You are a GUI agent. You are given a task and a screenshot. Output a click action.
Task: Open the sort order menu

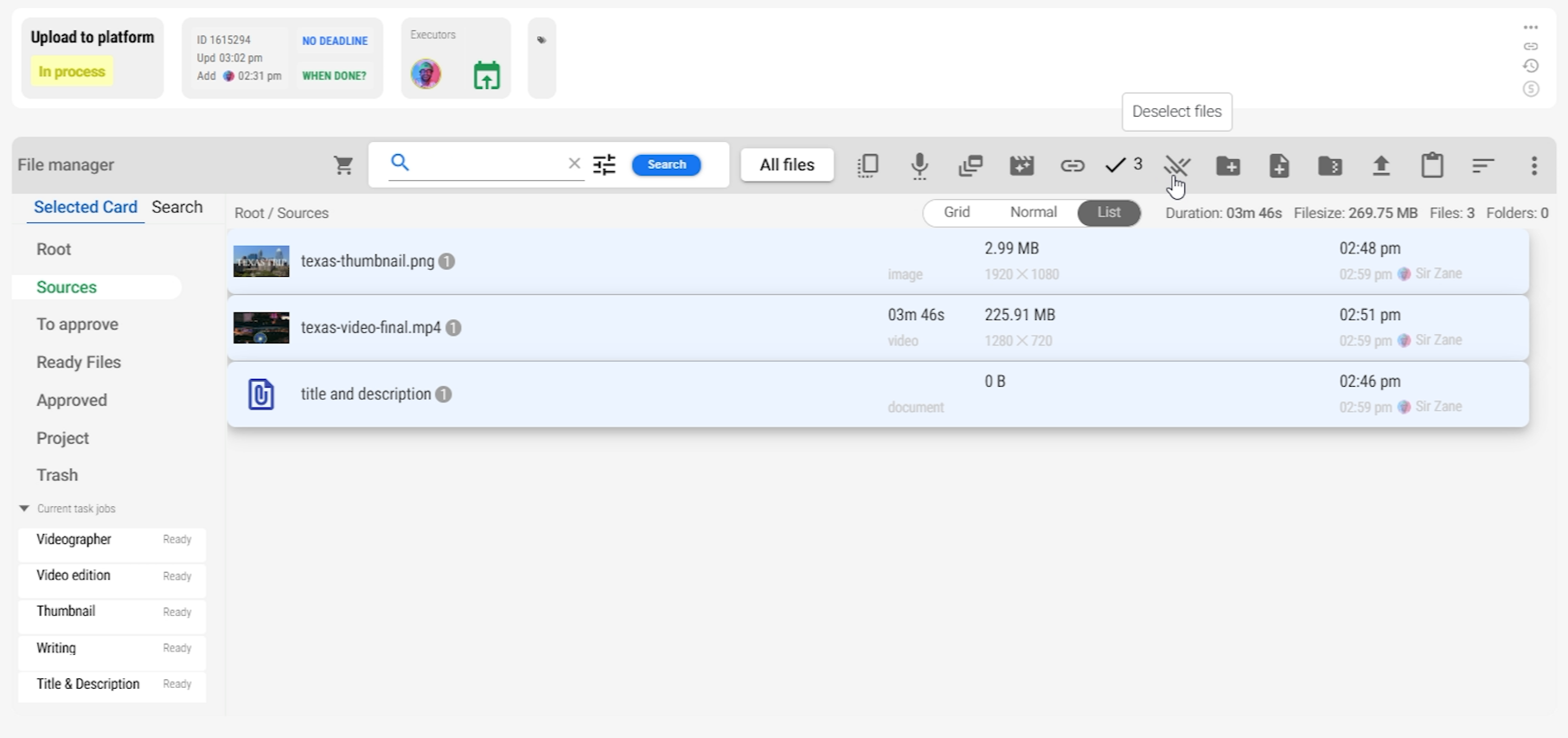(1483, 165)
